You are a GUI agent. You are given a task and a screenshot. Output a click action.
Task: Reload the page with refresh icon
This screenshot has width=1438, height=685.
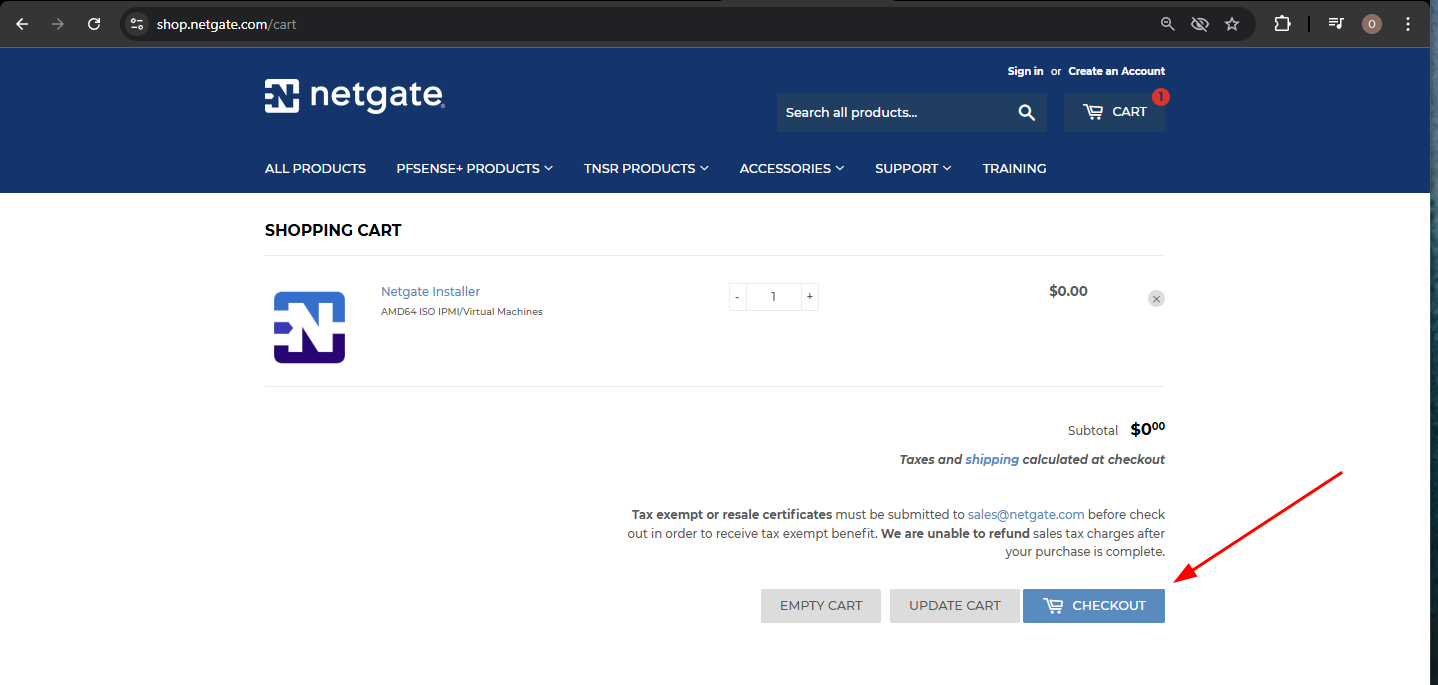click(94, 24)
